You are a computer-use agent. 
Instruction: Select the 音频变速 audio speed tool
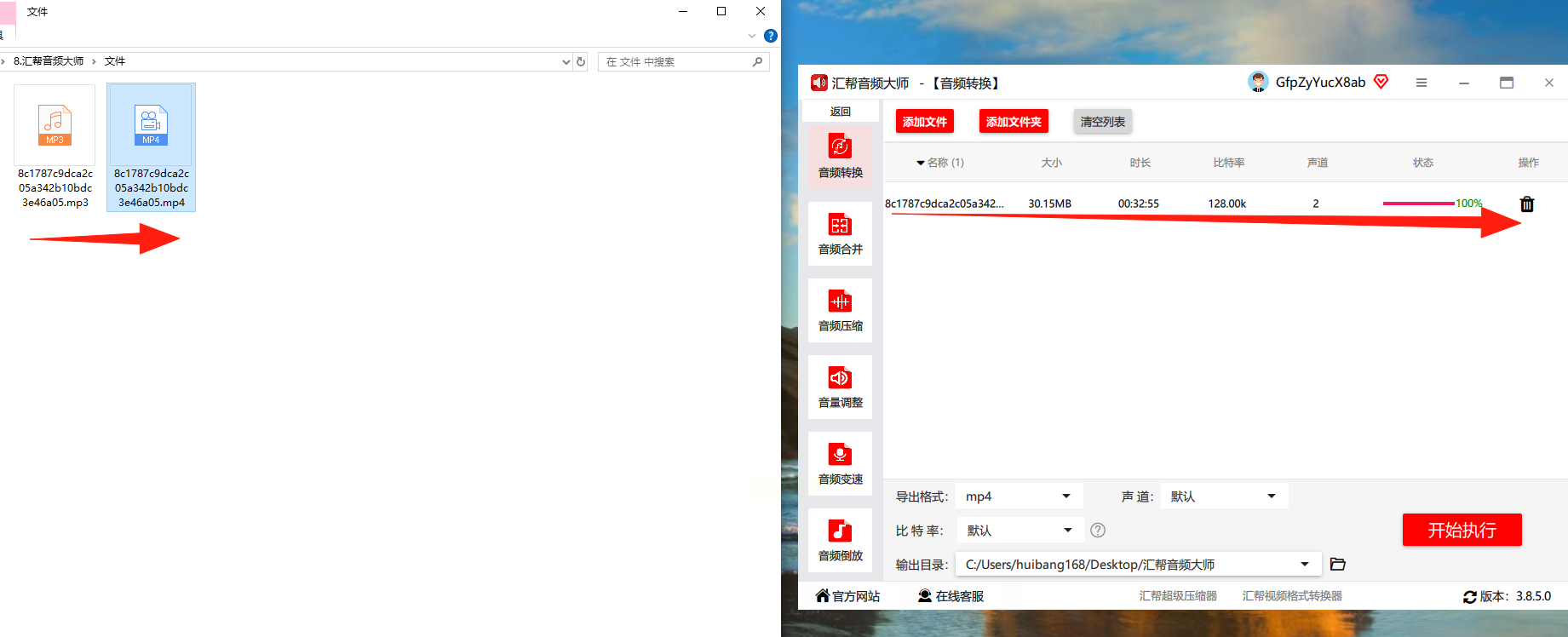(x=840, y=463)
